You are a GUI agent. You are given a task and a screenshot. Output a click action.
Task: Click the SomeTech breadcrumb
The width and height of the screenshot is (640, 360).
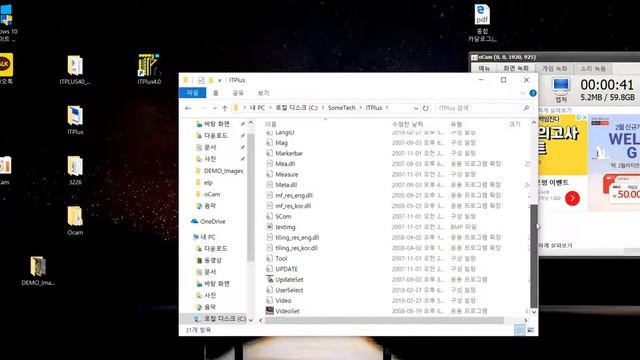[342, 108]
